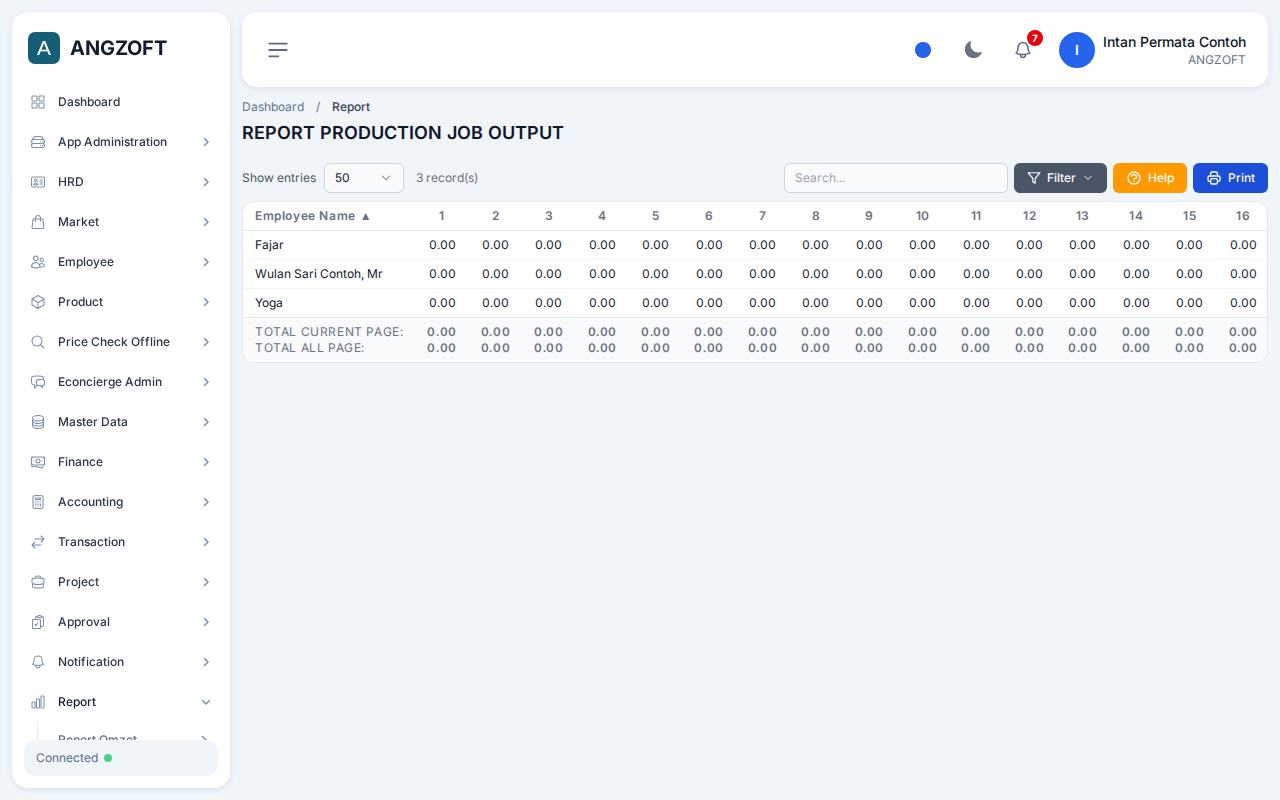
Task: Click the user avatar circle labeled I
Action: click(x=1077, y=50)
